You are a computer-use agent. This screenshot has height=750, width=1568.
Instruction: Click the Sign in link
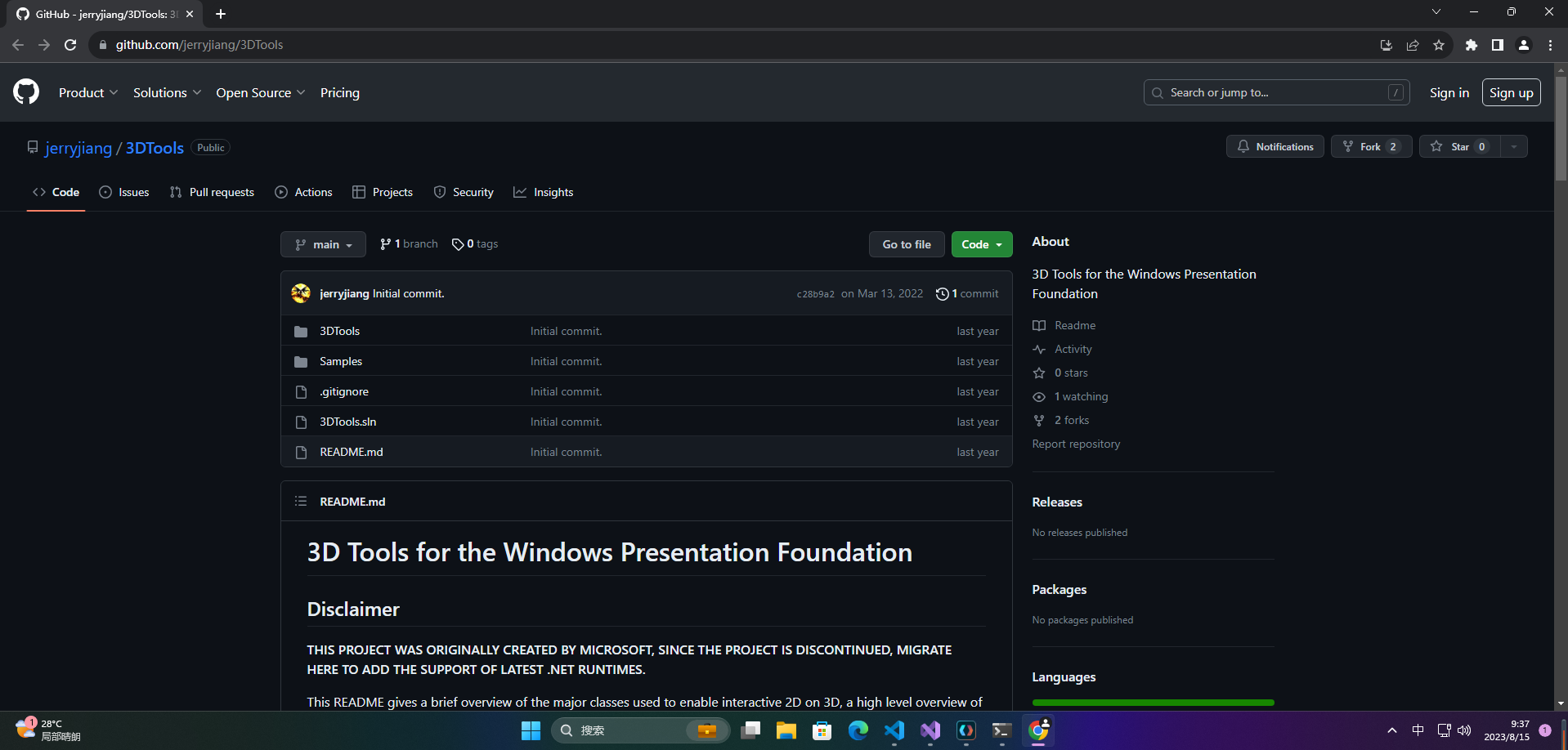(1449, 92)
